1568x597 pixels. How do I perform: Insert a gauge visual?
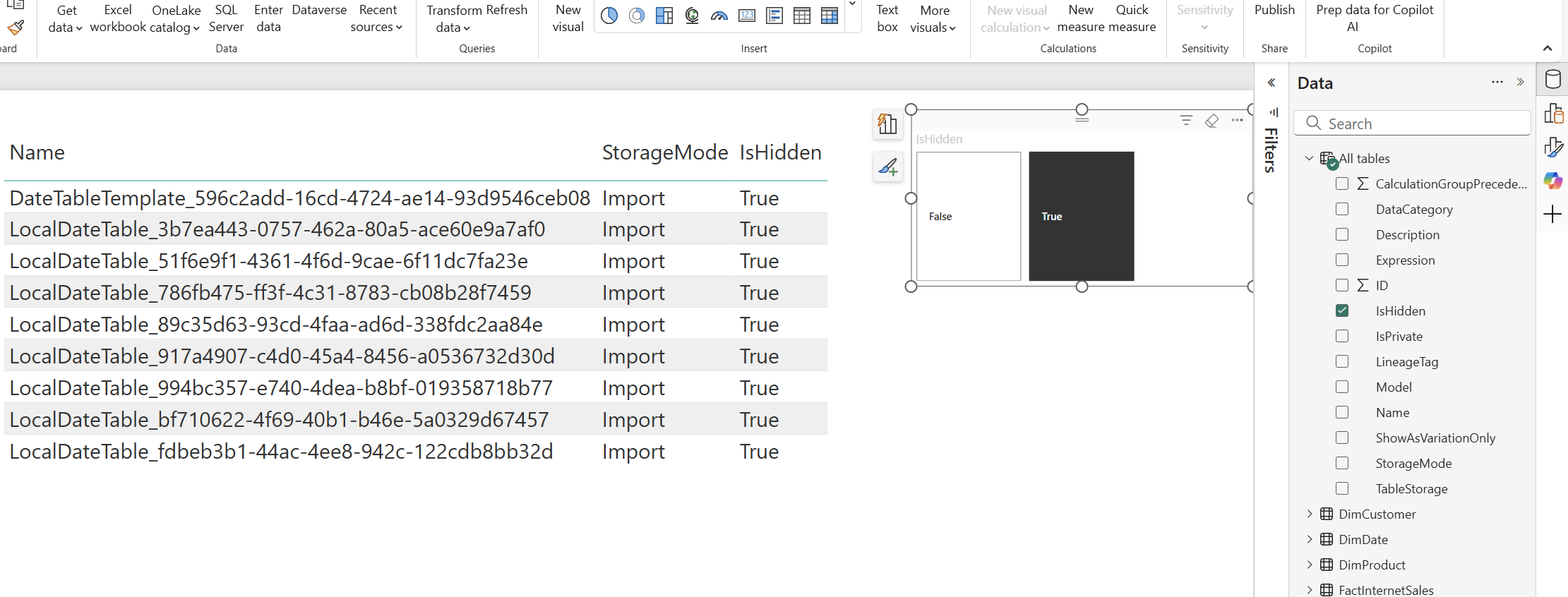719,16
